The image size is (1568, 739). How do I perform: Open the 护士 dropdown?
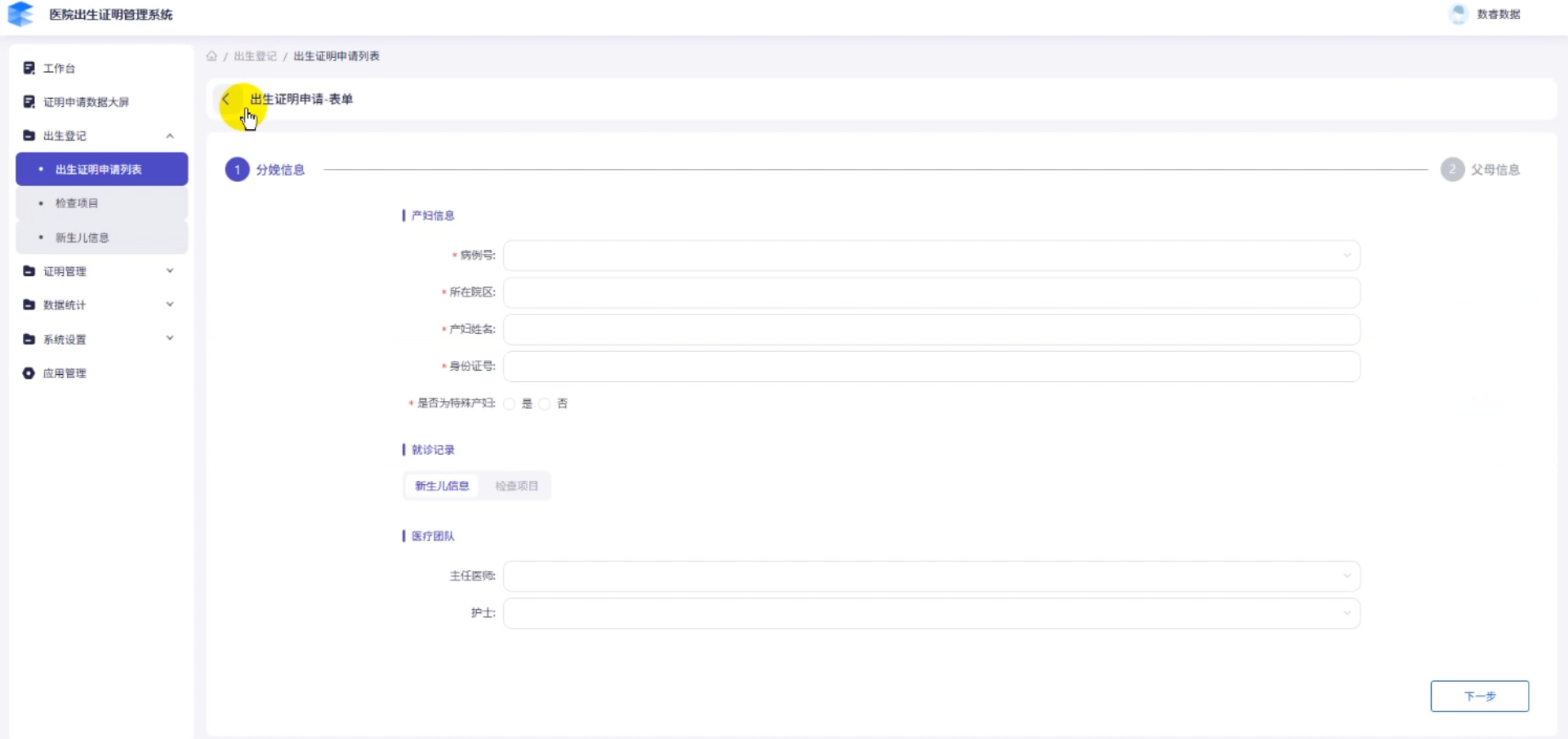pyautogui.click(x=932, y=613)
